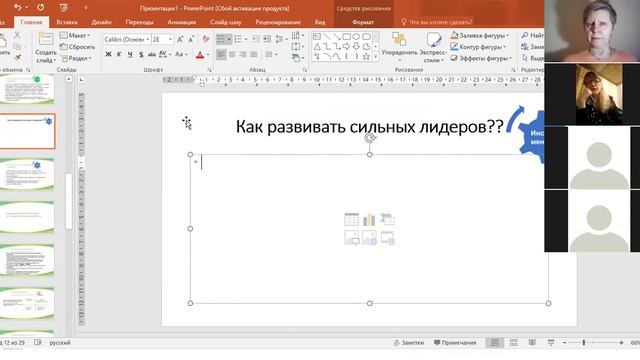Open the Вставка ribbon tab
The image size is (640, 360).
click(x=67, y=22)
